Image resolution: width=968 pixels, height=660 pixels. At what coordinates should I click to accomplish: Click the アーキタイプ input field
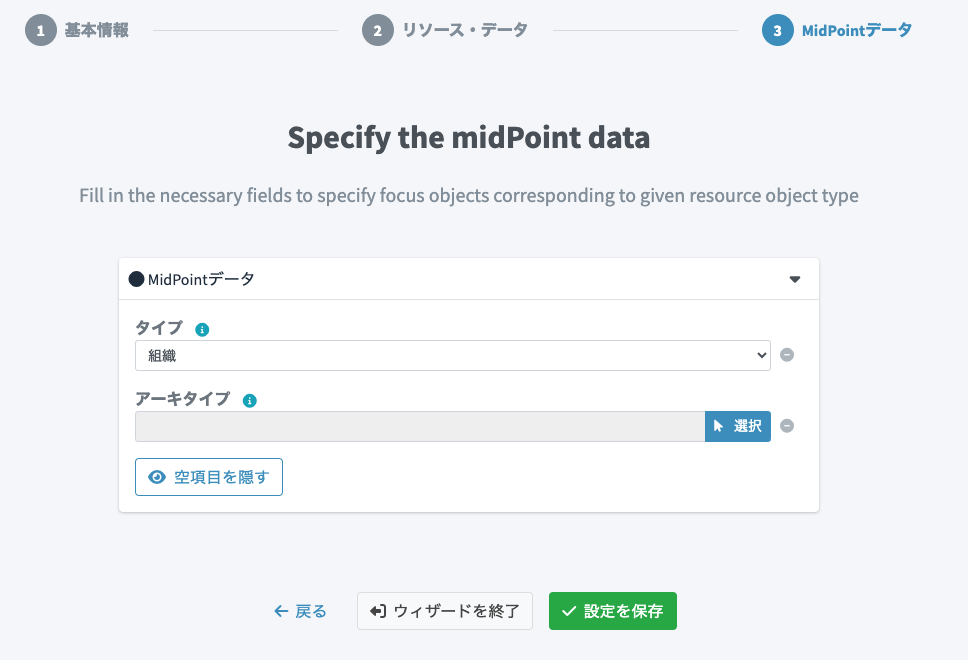(420, 426)
